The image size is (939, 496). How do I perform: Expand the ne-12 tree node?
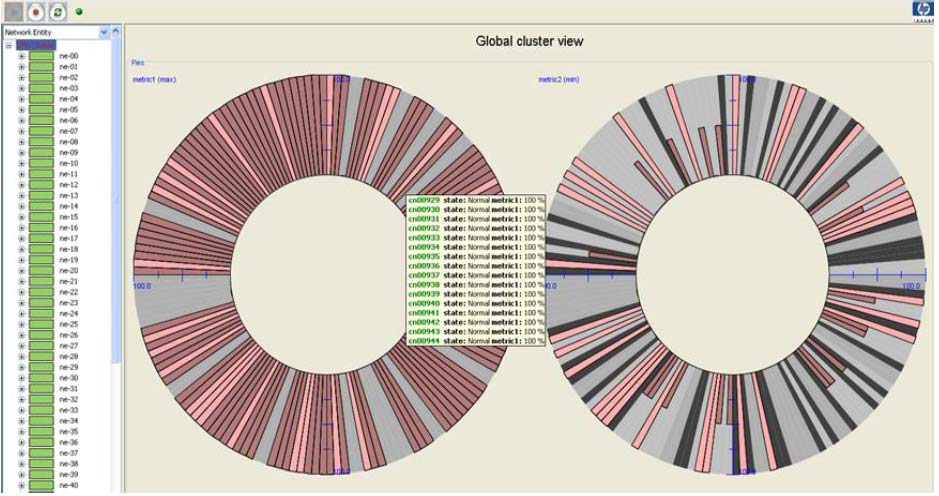tap(22, 185)
